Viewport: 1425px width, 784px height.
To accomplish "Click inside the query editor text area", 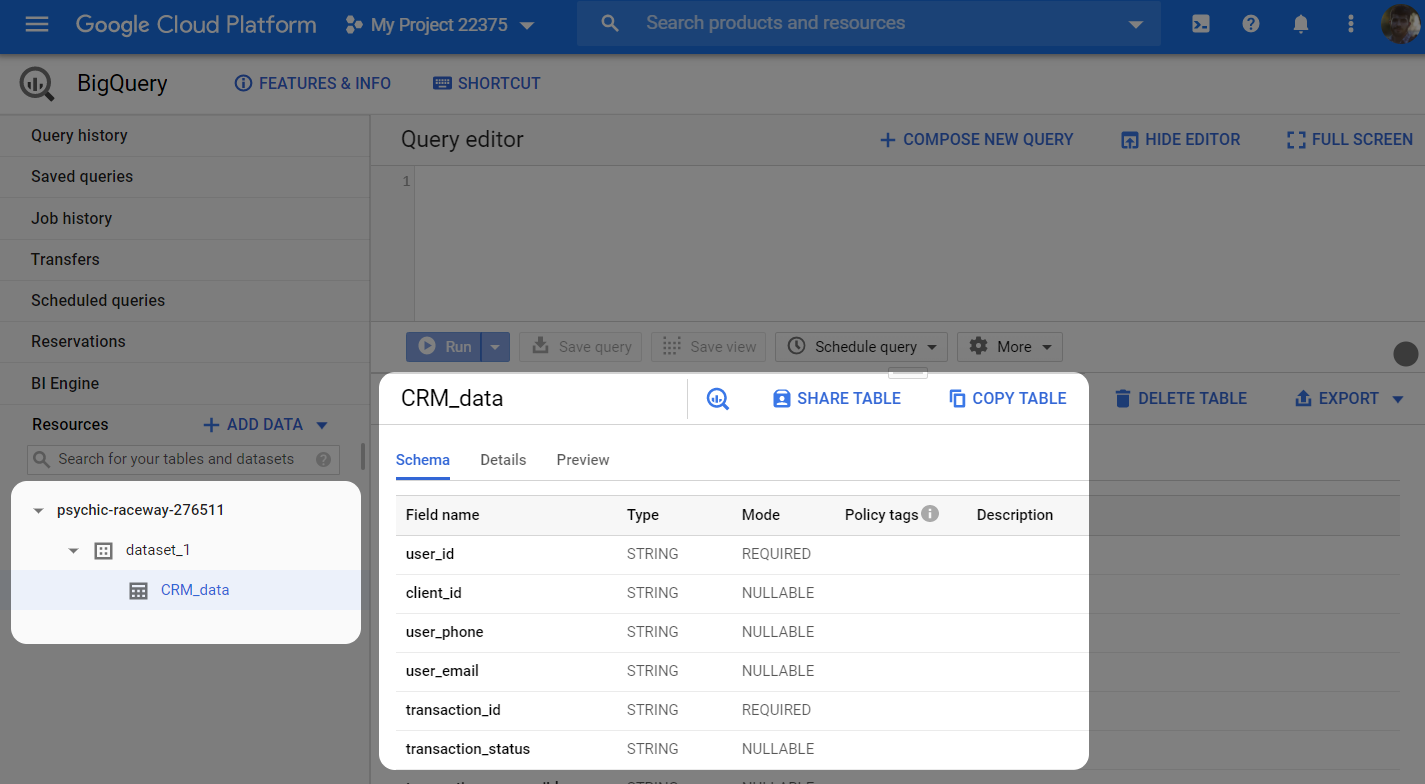I will pos(919,243).
